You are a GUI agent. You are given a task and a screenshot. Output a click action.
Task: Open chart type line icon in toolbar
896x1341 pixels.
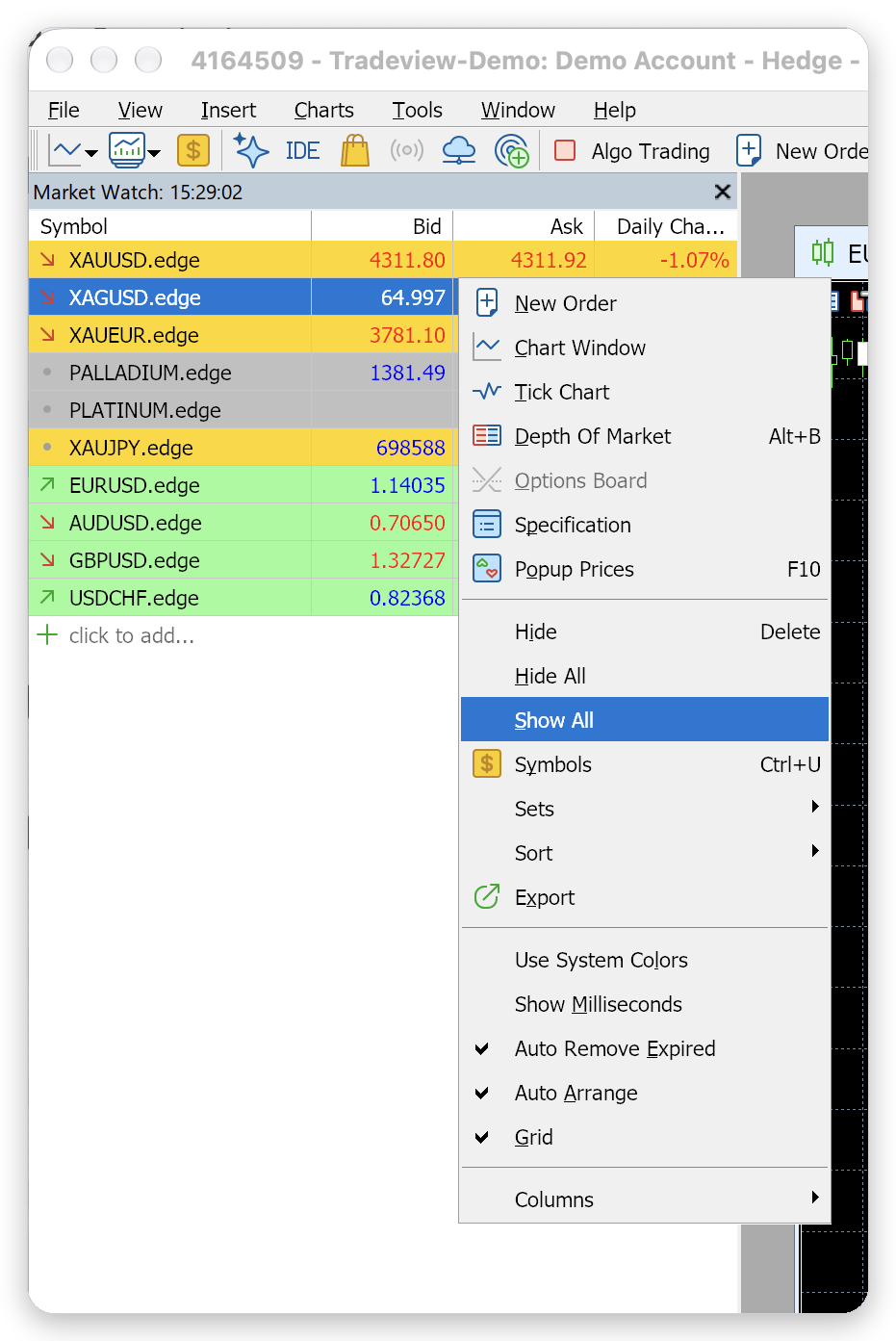(x=65, y=151)
